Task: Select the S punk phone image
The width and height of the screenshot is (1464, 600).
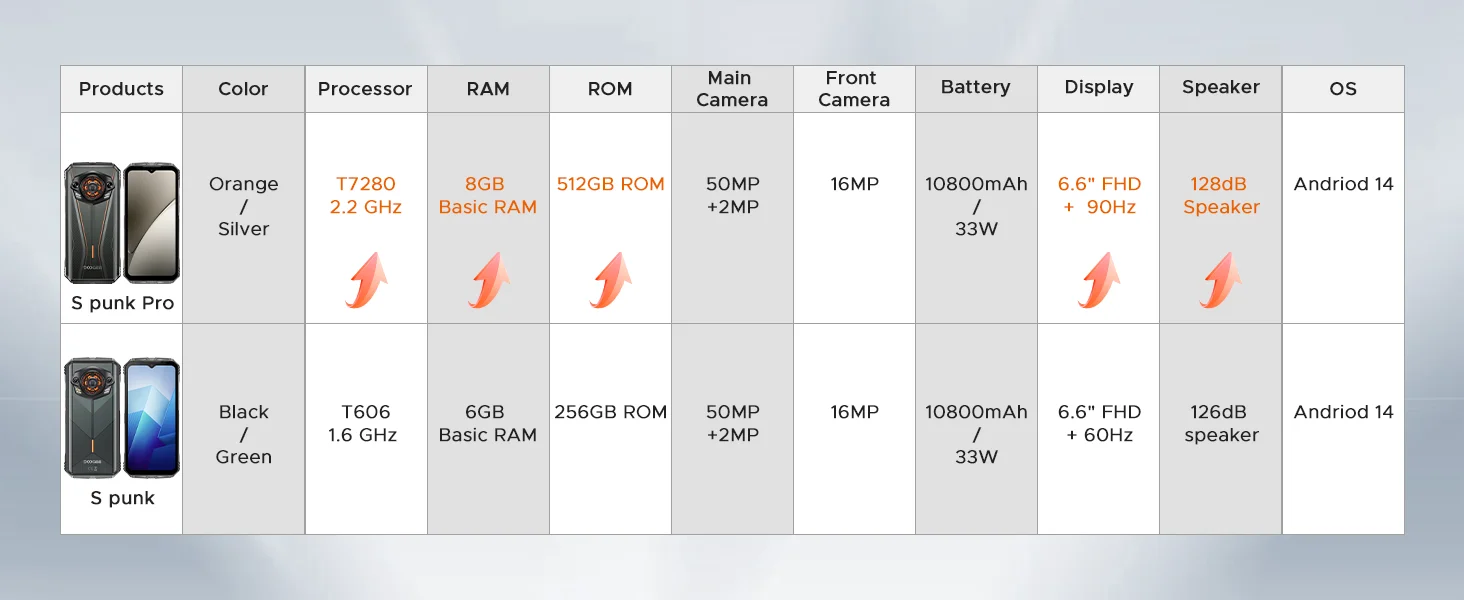Action: (122, 418)
